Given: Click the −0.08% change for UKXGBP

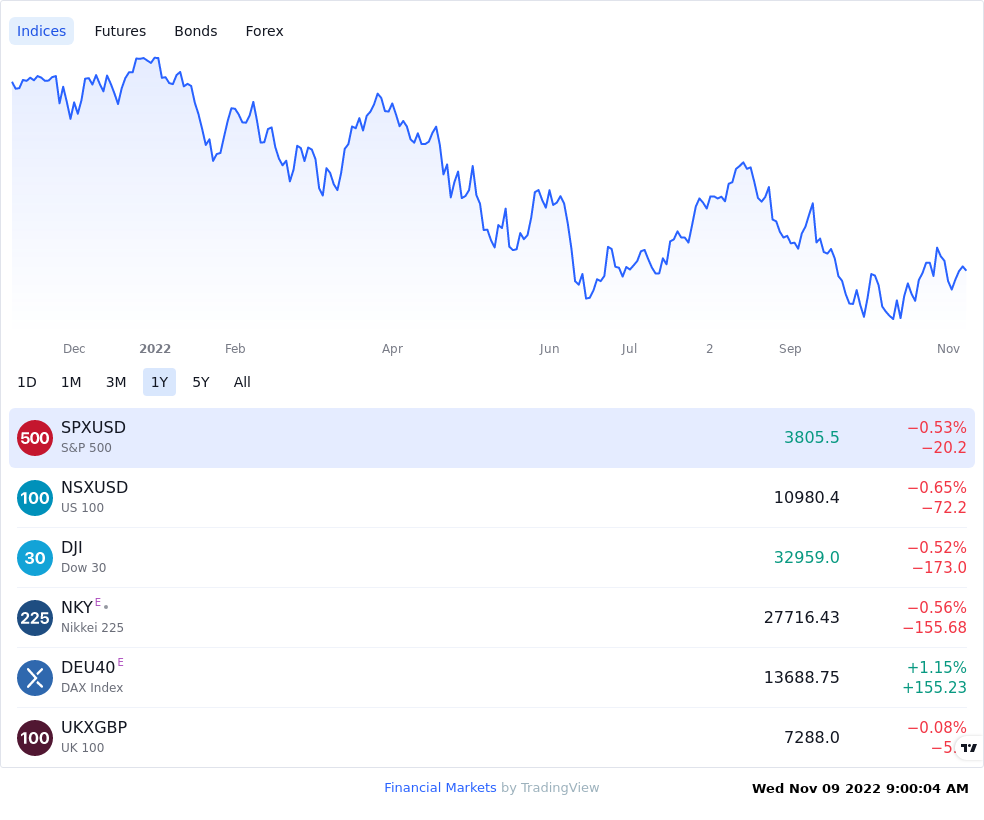Looking at the screenshot, I should click(x=936, y=727).
